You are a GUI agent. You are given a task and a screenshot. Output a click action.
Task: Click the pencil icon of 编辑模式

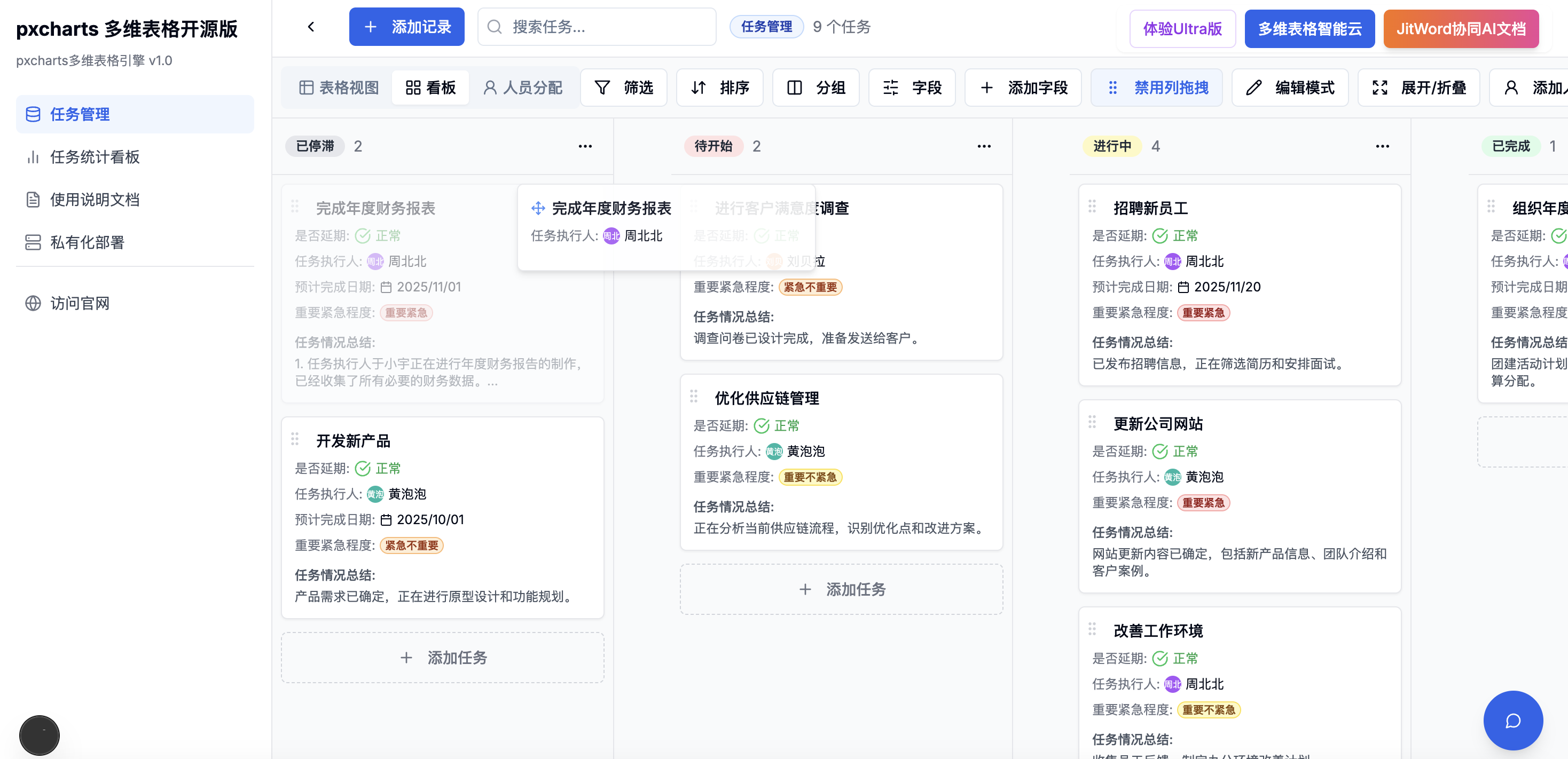point(1253,88)
